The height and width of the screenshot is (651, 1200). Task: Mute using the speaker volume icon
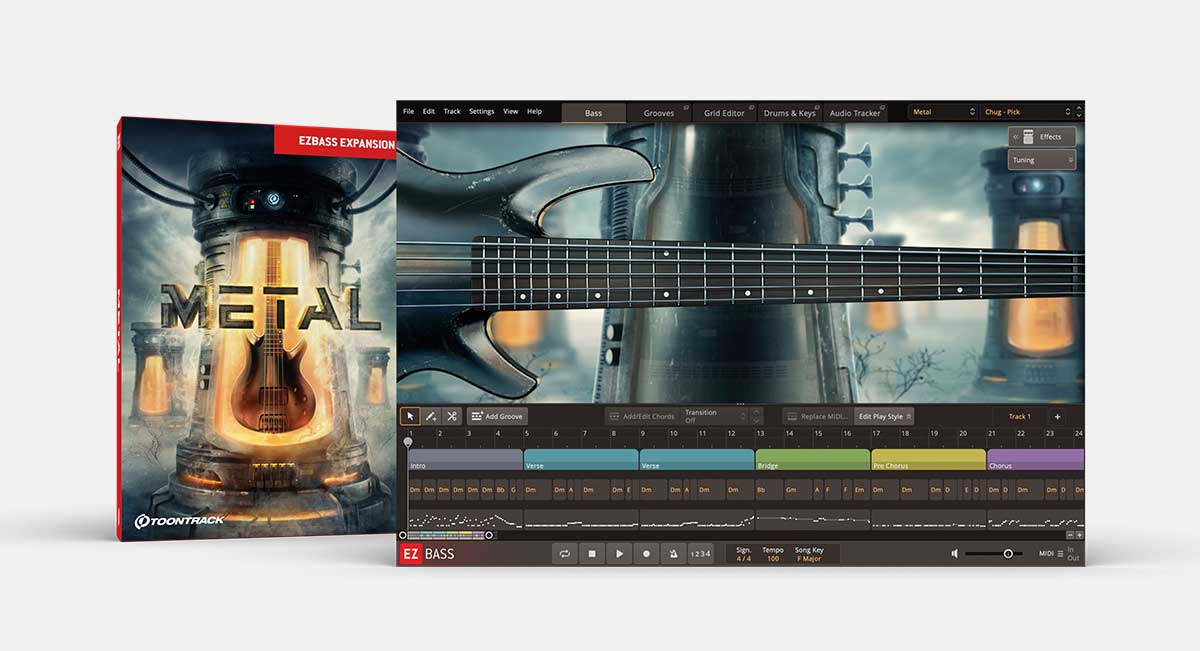955,553
